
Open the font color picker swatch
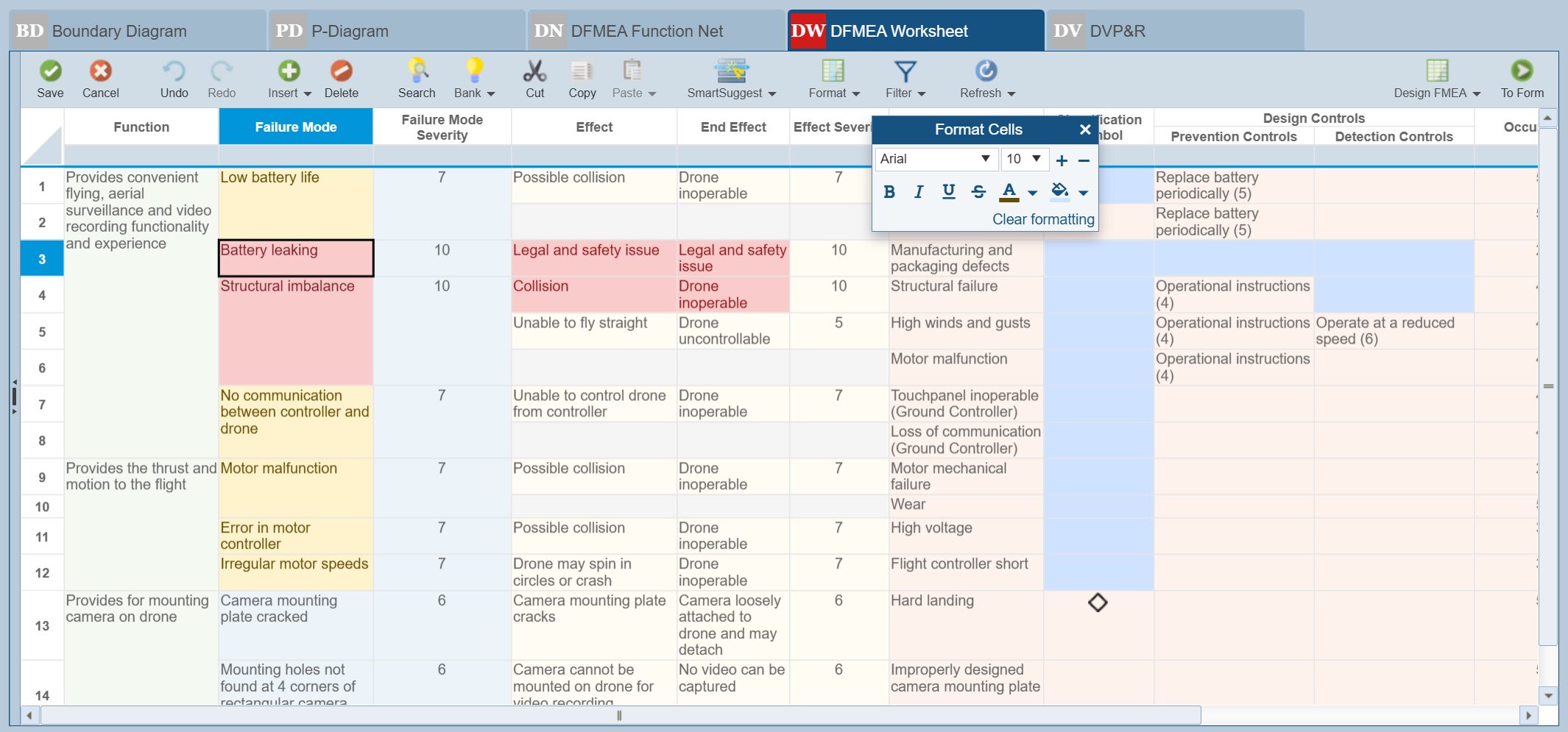1009,191
